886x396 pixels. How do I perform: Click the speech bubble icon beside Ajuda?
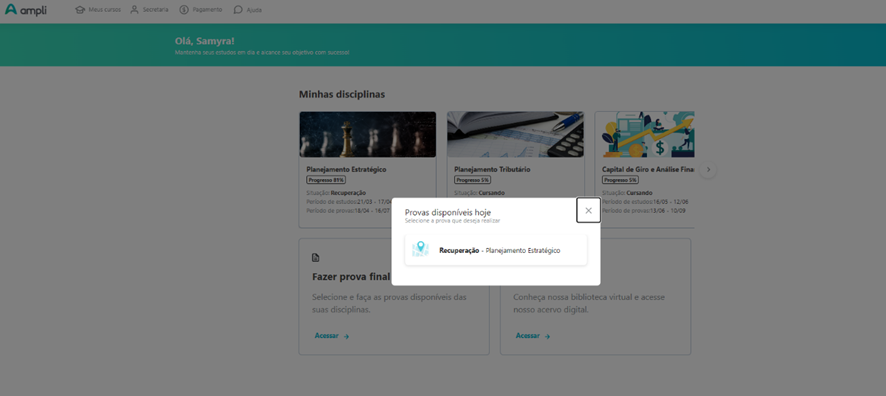pos(238,10)
